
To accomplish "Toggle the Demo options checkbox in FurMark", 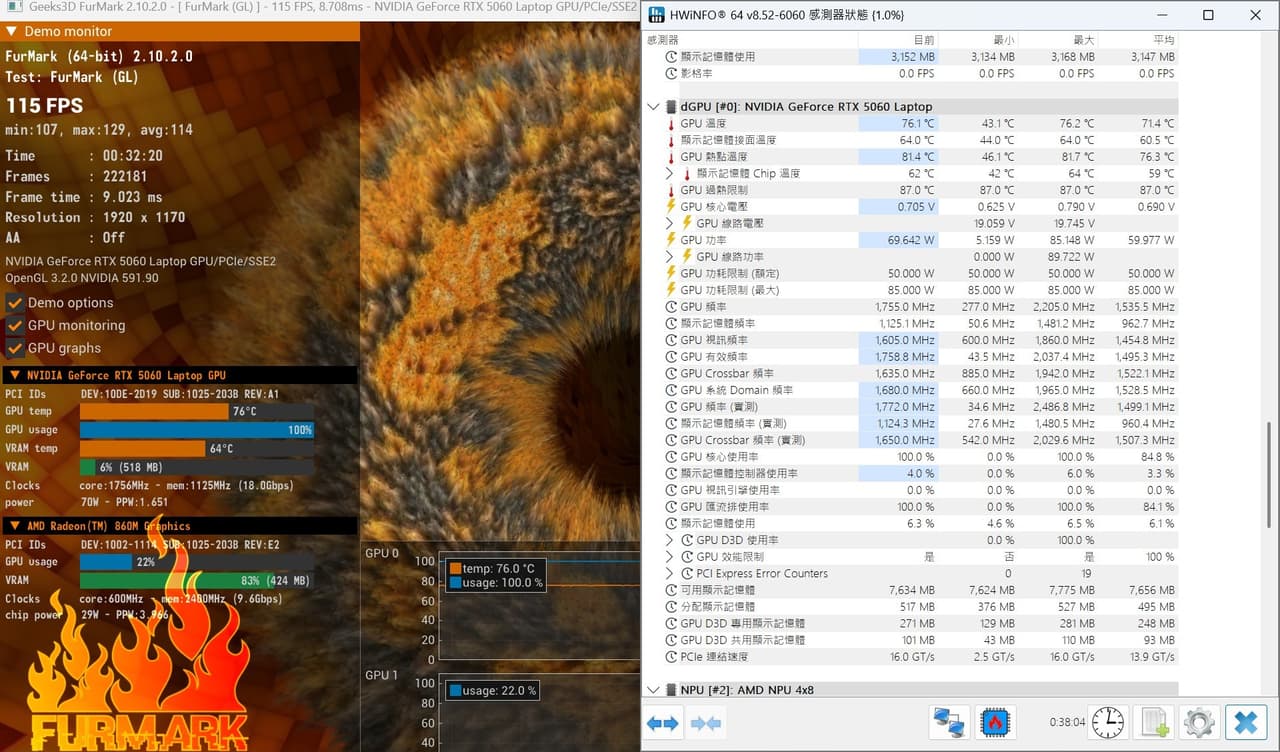I will [15, 303].
